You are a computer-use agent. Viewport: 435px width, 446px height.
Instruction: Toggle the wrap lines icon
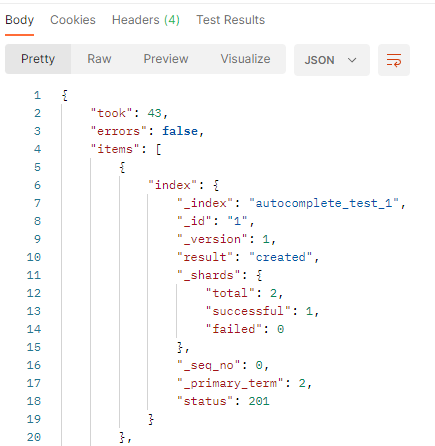pyautogui.click(x=394, y=60)
